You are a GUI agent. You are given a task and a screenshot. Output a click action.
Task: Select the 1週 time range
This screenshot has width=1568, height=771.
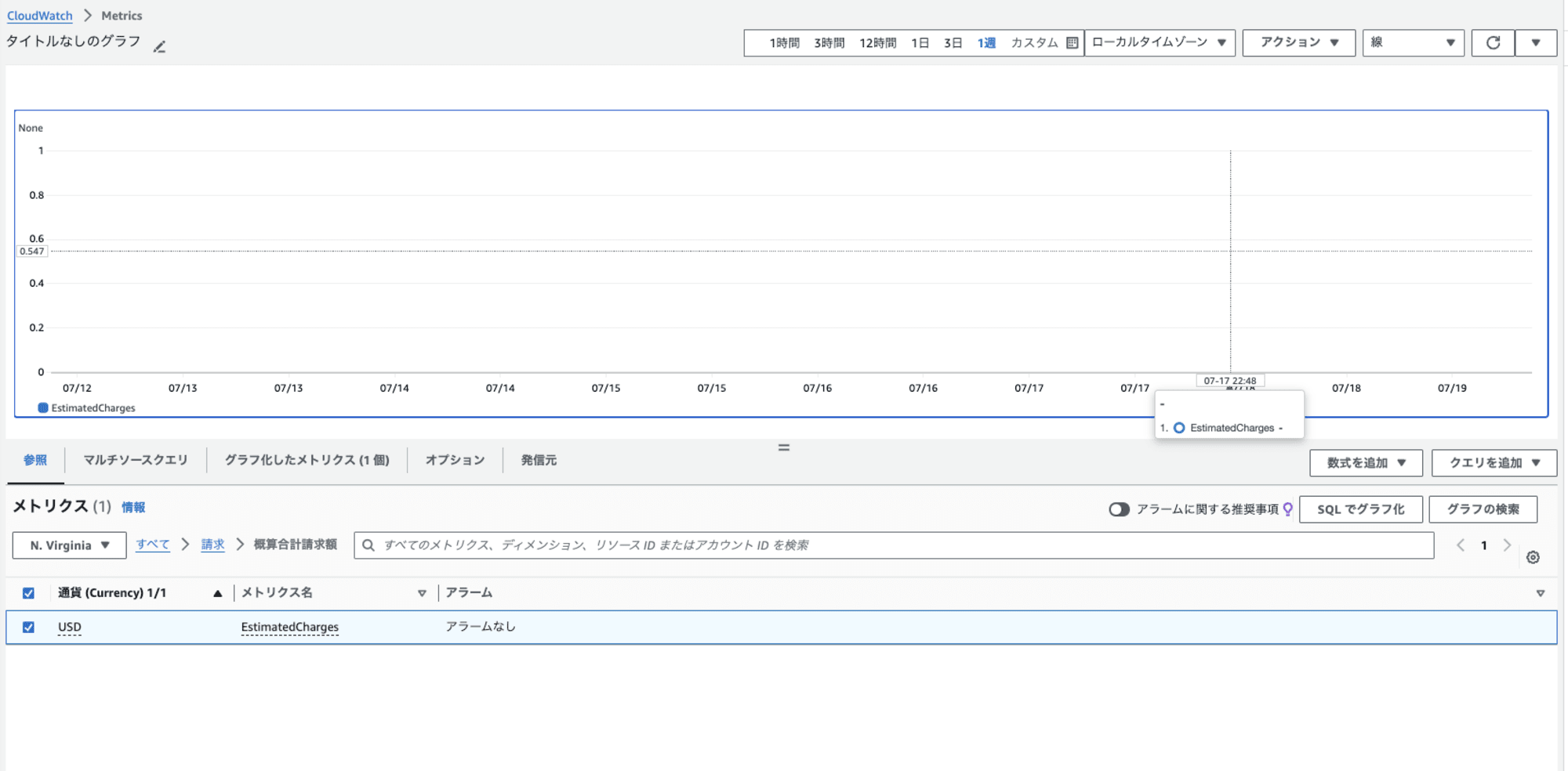click(x=986, y=43)
